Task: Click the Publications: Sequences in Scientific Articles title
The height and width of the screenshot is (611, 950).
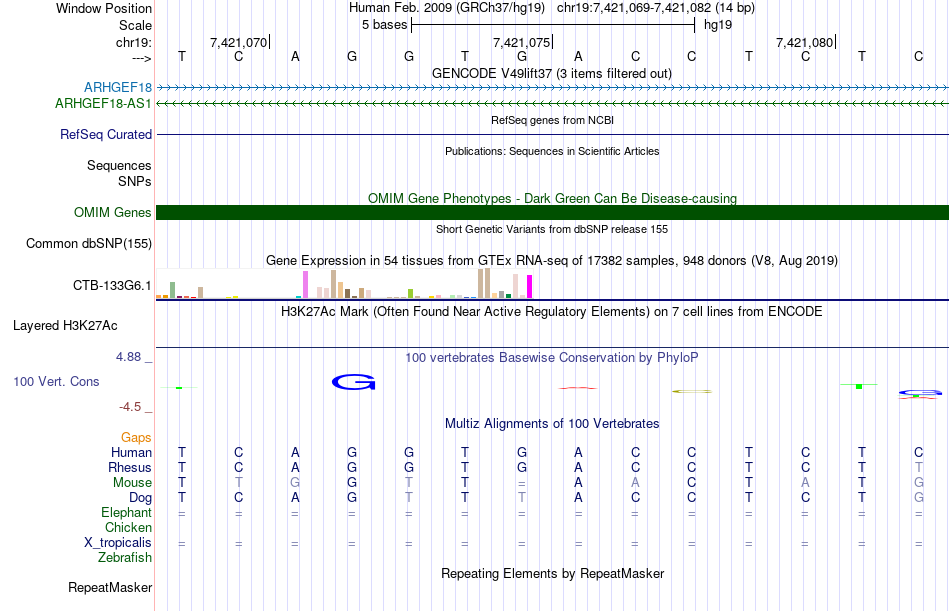Action: (552, 152)
